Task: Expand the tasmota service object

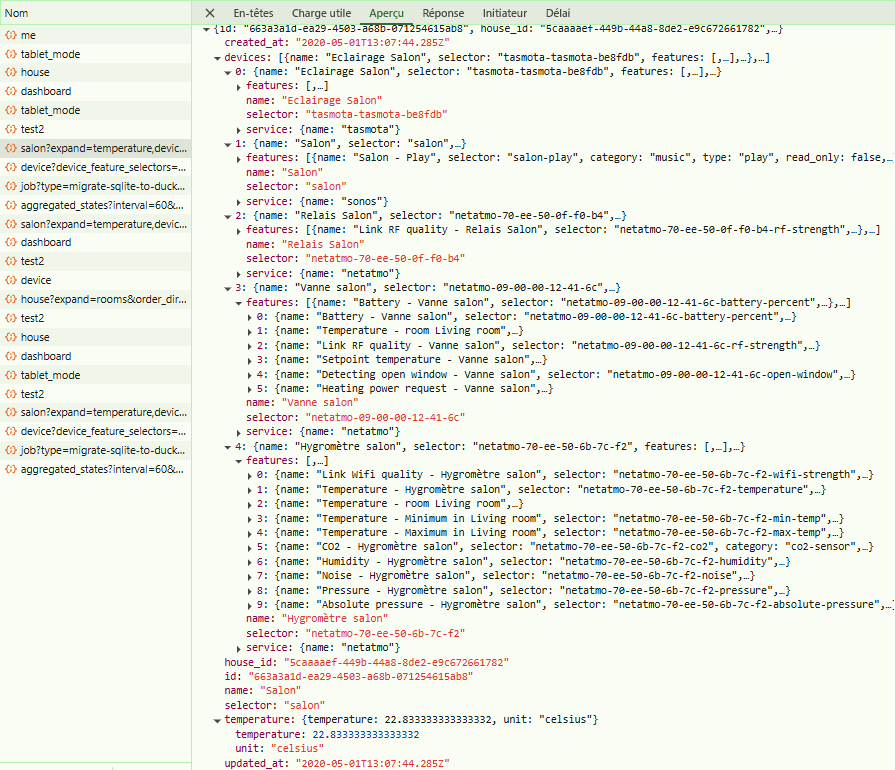Action: point(239,130)
